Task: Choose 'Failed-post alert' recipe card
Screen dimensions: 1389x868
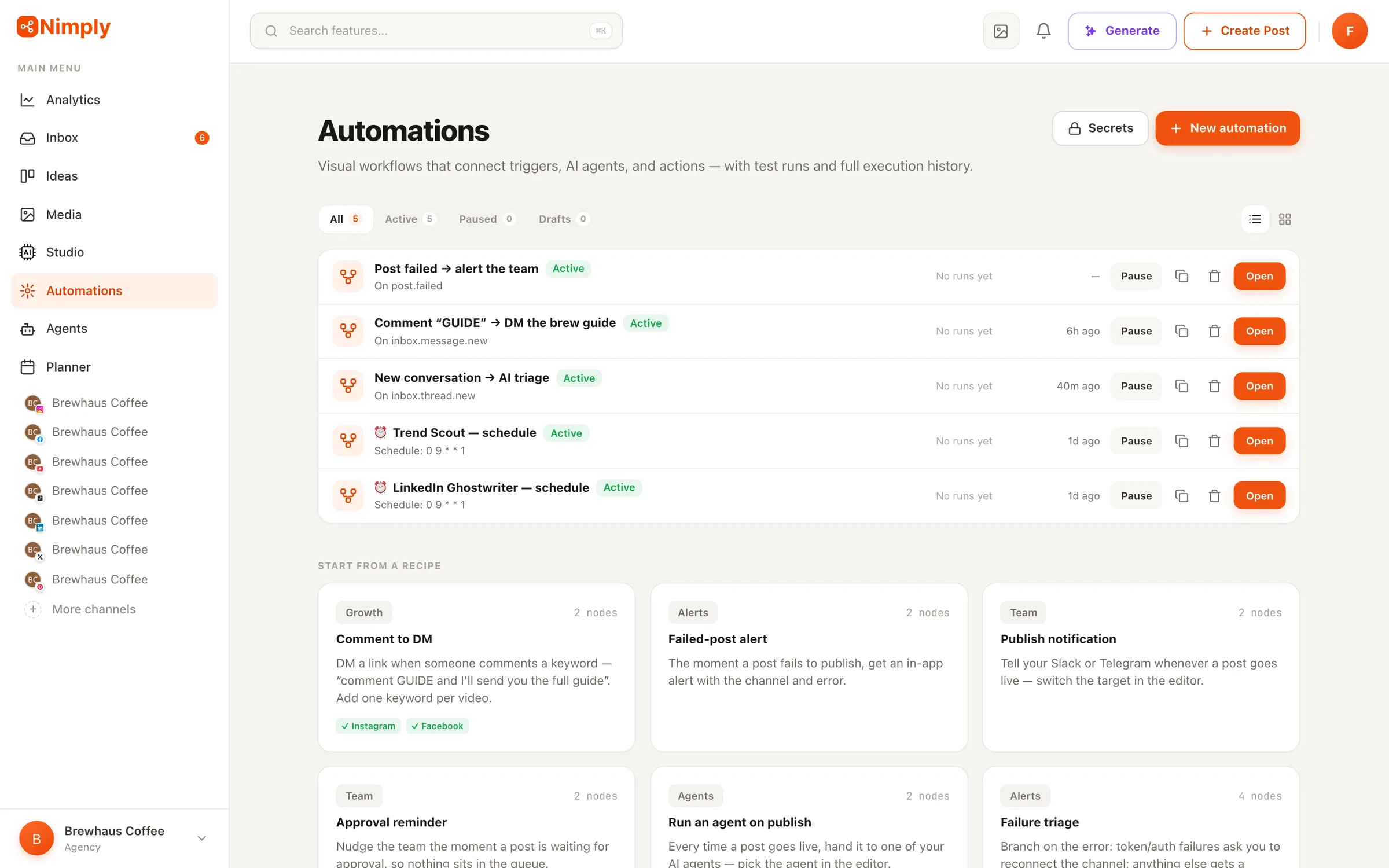Action: [x=809, y=667]
